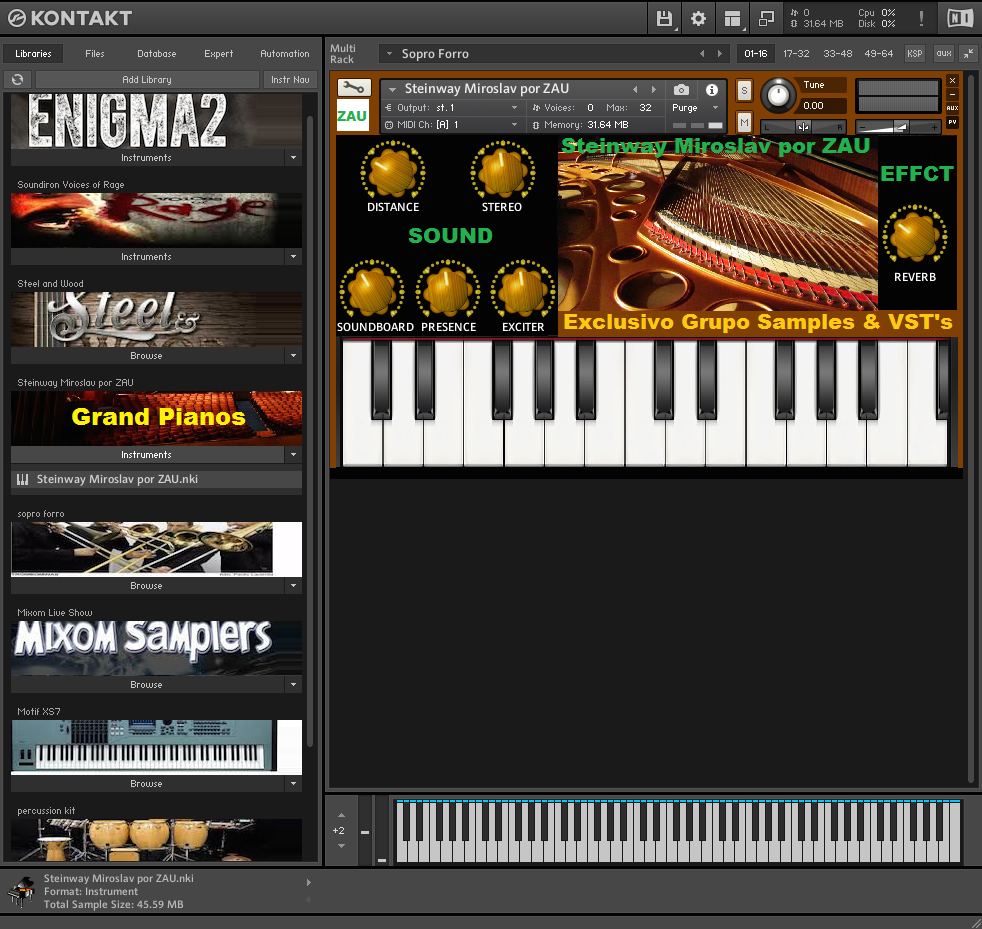The width and height of the screenshot is (982, 929).
Task: Open Steinway Miroslav library options arrow
Action: click(293, 455)
